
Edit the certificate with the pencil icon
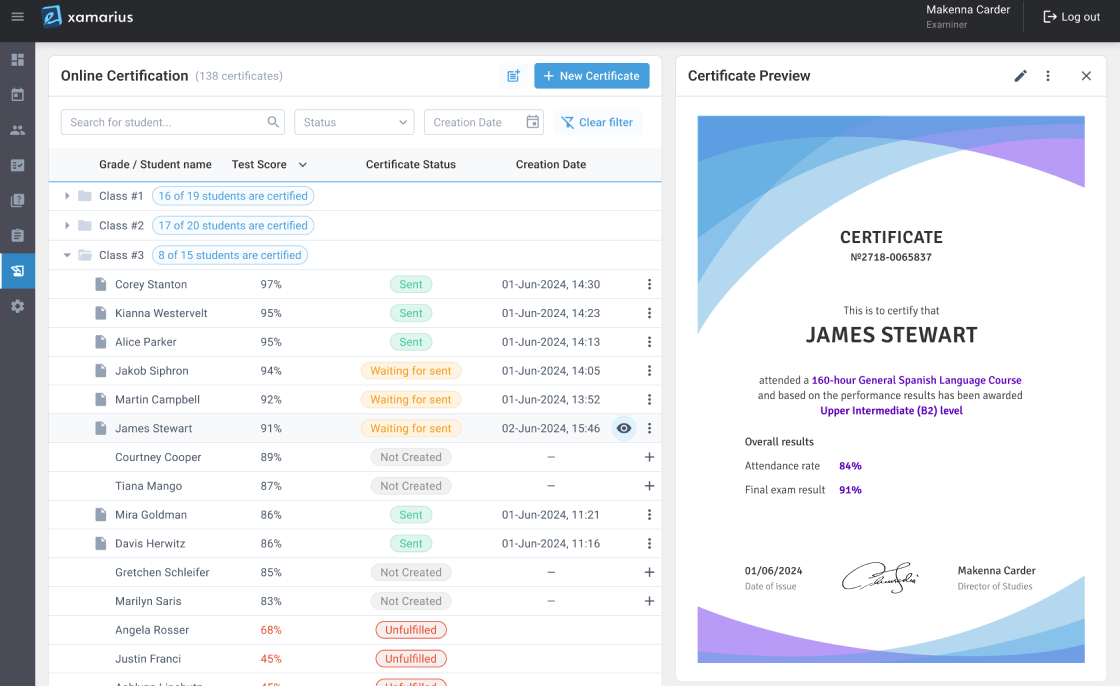coord(1020,75)
